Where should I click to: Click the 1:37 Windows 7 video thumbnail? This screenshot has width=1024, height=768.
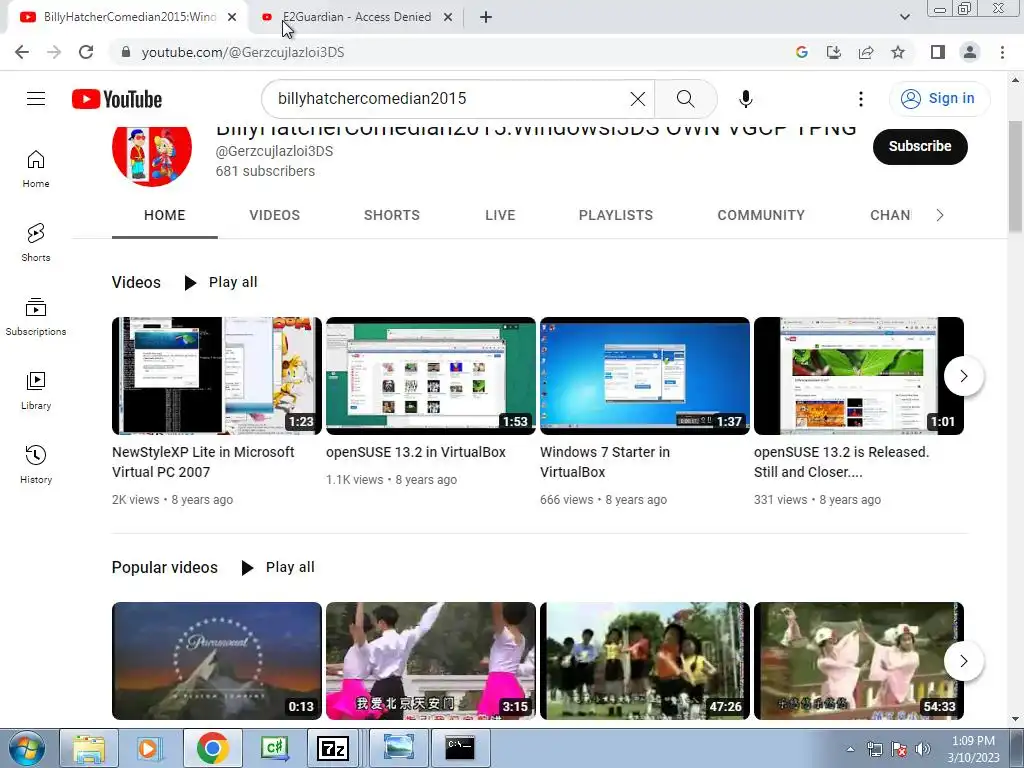tap(645, 376)
